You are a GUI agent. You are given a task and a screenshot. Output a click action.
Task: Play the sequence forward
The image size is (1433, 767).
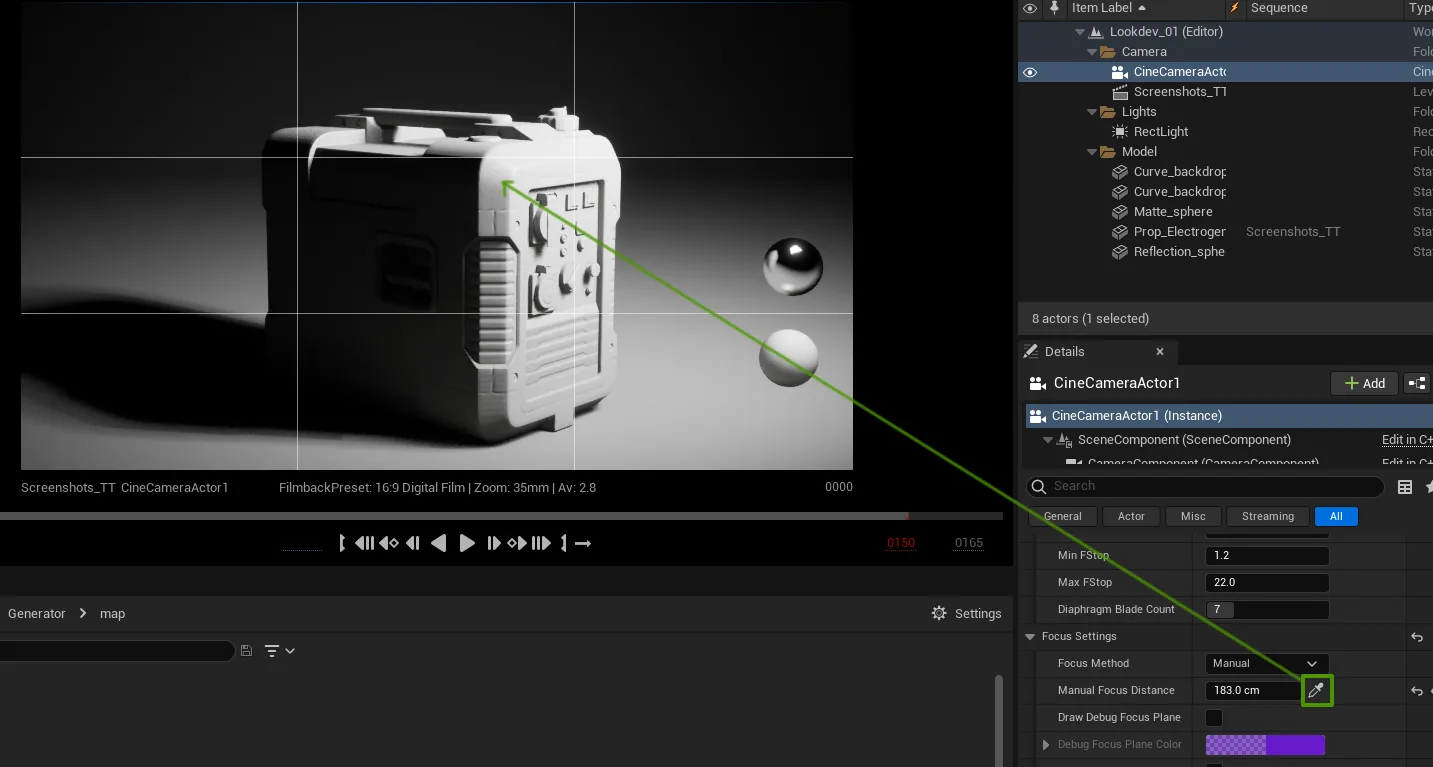[467, 543]
